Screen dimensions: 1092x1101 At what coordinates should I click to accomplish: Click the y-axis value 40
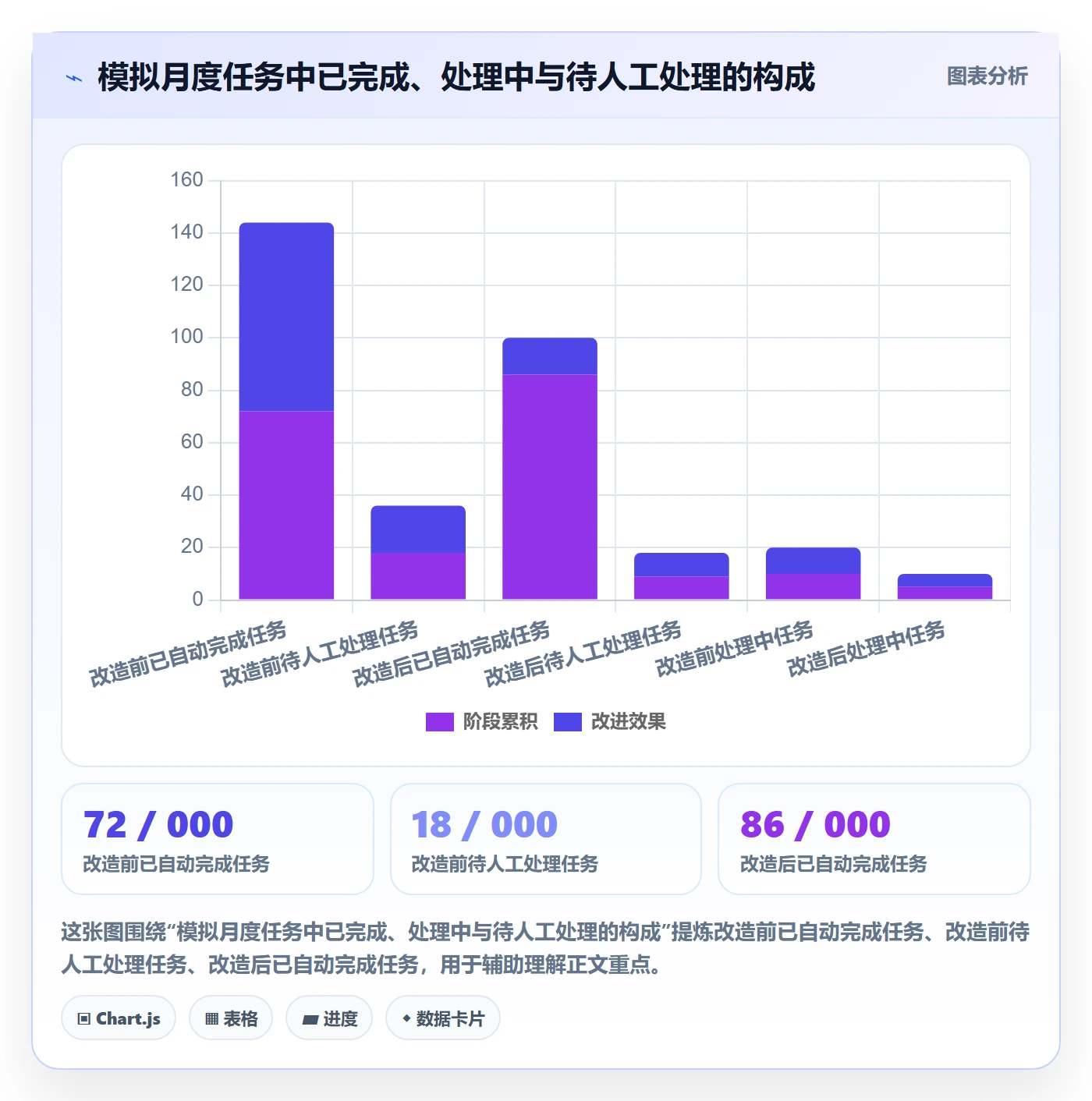click(192, 494)
